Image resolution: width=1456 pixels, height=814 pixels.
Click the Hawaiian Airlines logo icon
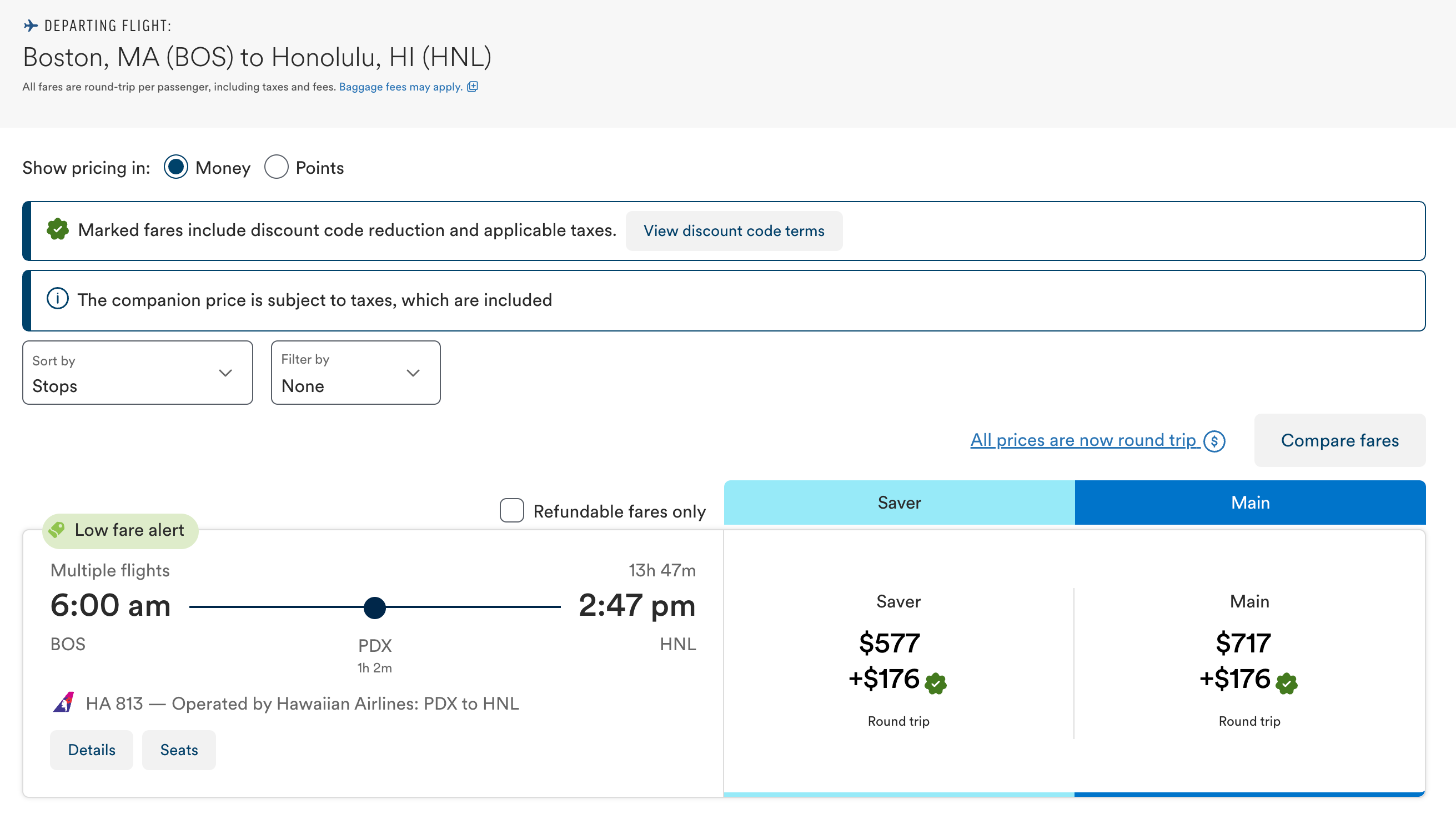[64, 702]
